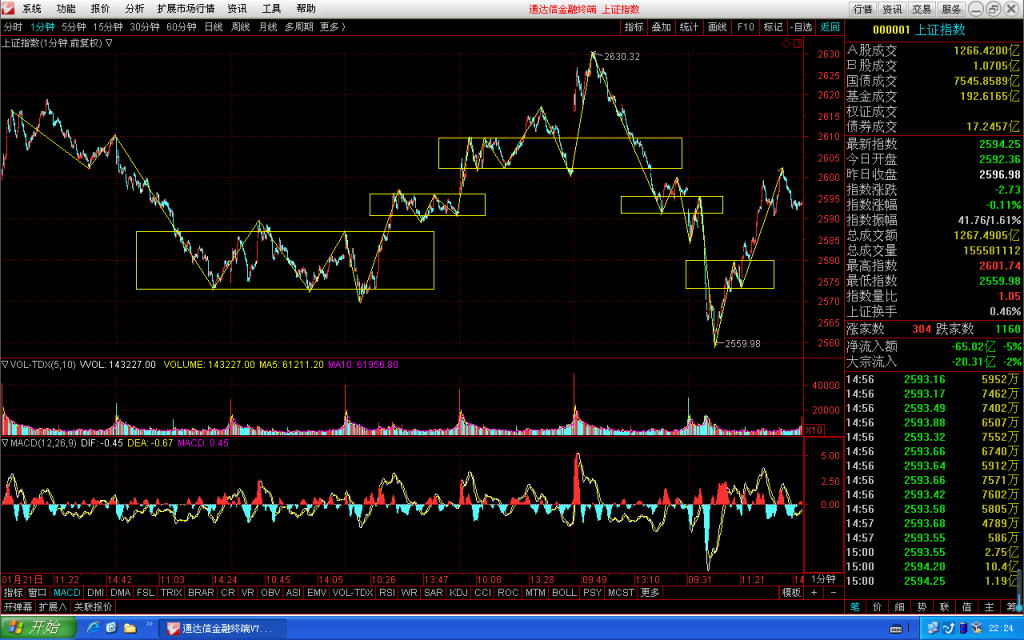This screenshot has width=1024, height=640.
Task: Click the 返回 button in toolbar
Action: [x=830, y=27]
